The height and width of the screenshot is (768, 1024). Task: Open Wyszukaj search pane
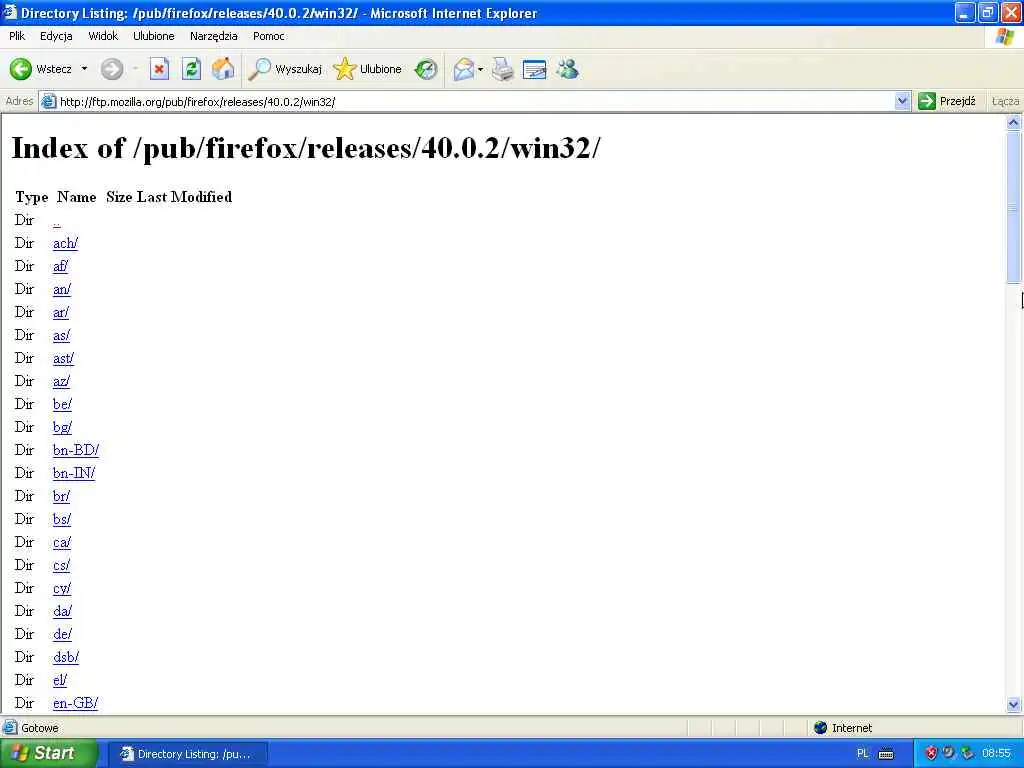pyautogui.click(x=285, y=69)
